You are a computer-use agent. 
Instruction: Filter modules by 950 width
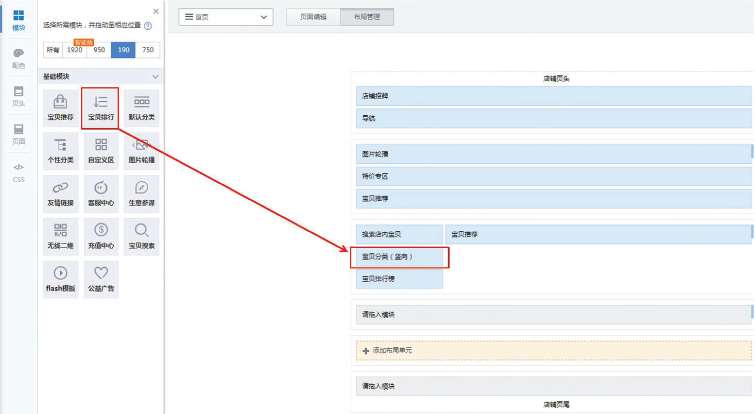(99, 49)
